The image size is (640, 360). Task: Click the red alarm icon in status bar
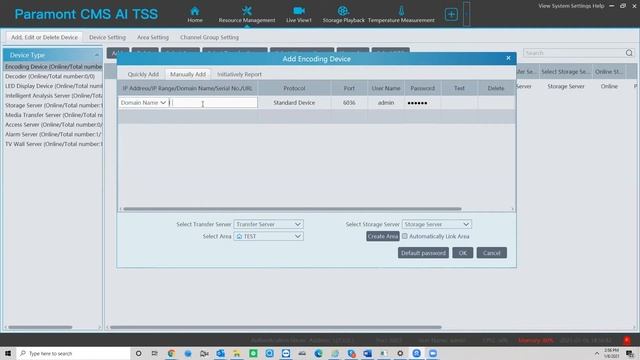627,340
